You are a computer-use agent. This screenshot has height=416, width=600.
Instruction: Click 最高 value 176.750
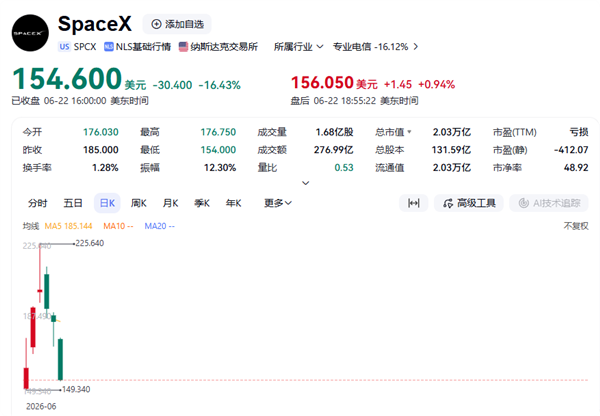(x=218, y=132)
